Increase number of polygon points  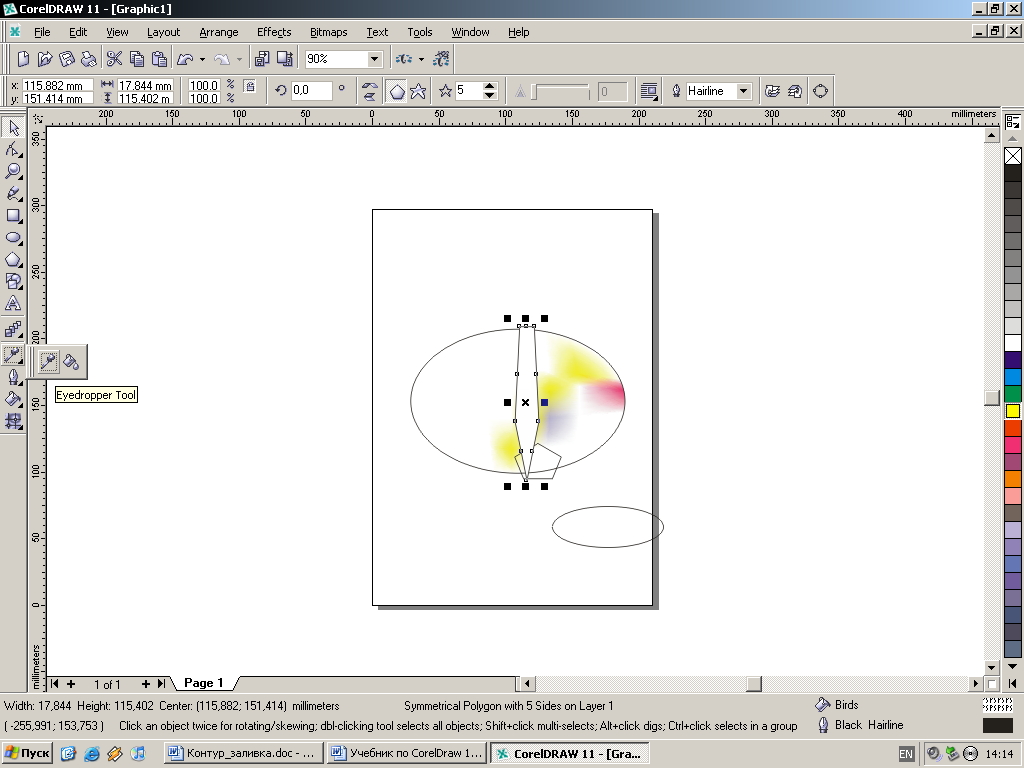tap(490, 86)
